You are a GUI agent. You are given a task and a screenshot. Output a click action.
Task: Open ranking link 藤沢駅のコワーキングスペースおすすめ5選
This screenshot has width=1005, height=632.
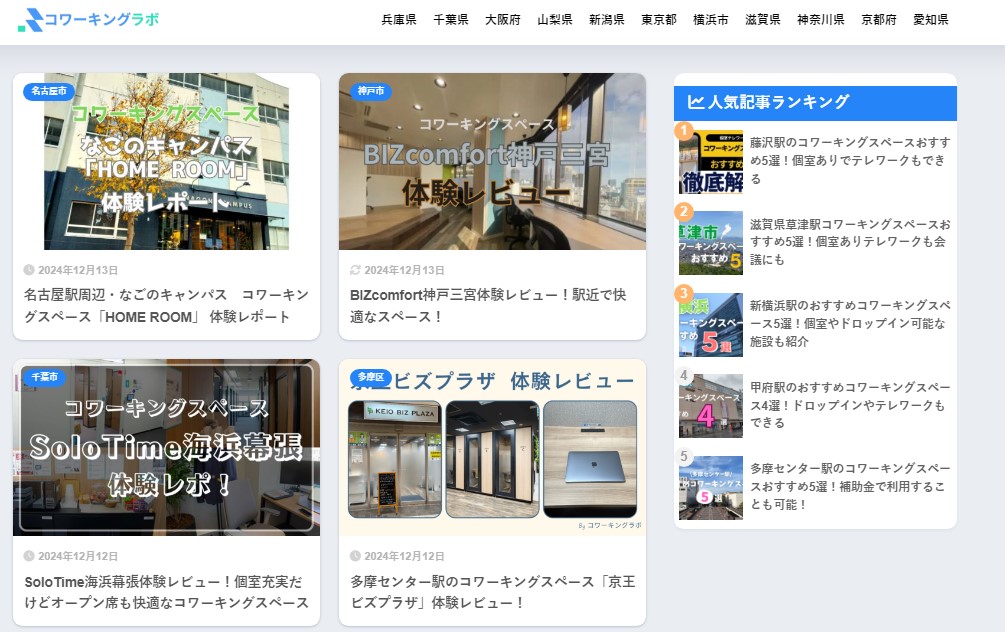pos(850,160)
